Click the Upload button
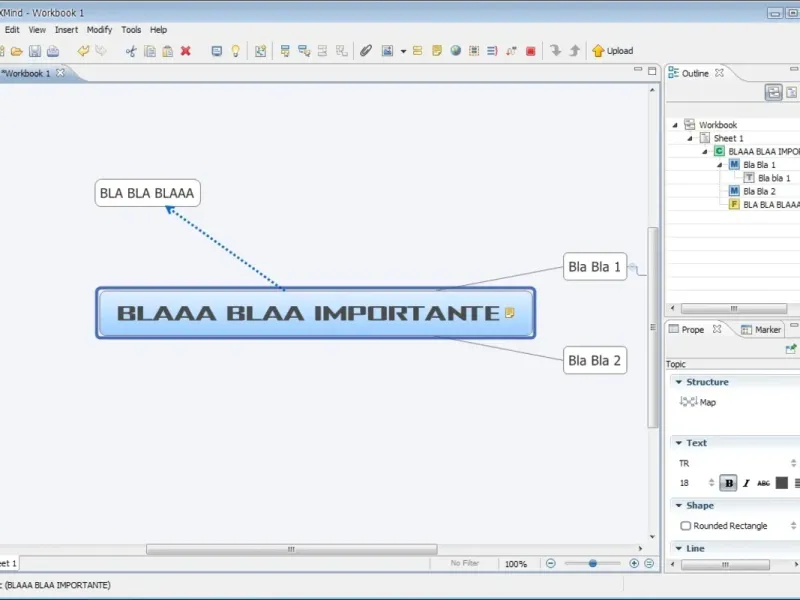The image size is (800, 600). pos(613,51)
